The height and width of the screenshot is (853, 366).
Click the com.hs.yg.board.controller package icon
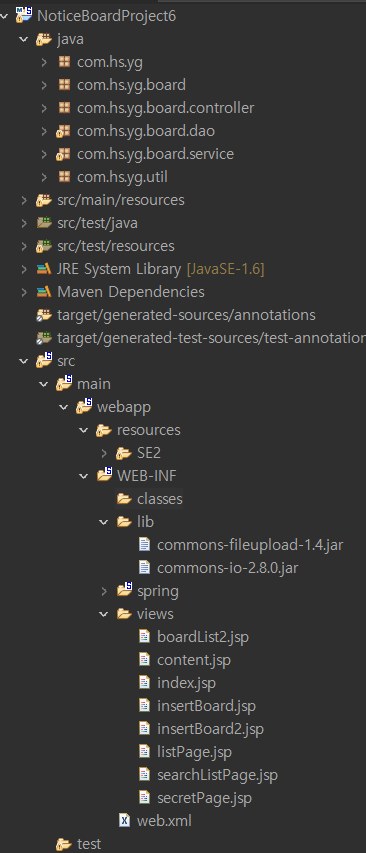tap(64, 108)
